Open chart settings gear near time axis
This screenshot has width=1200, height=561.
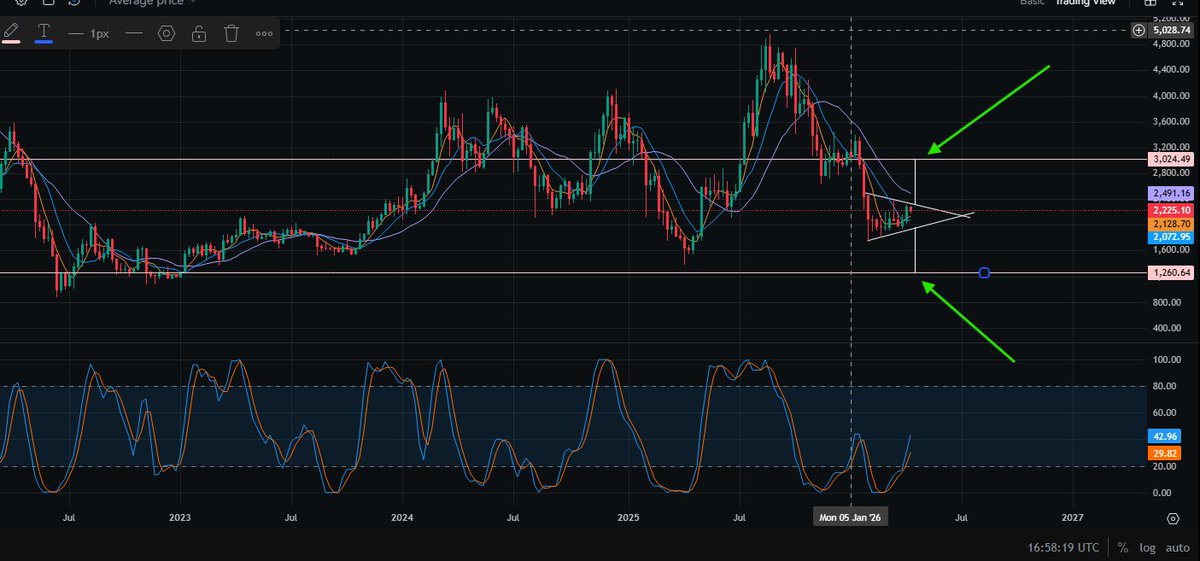pos(1172,518)
